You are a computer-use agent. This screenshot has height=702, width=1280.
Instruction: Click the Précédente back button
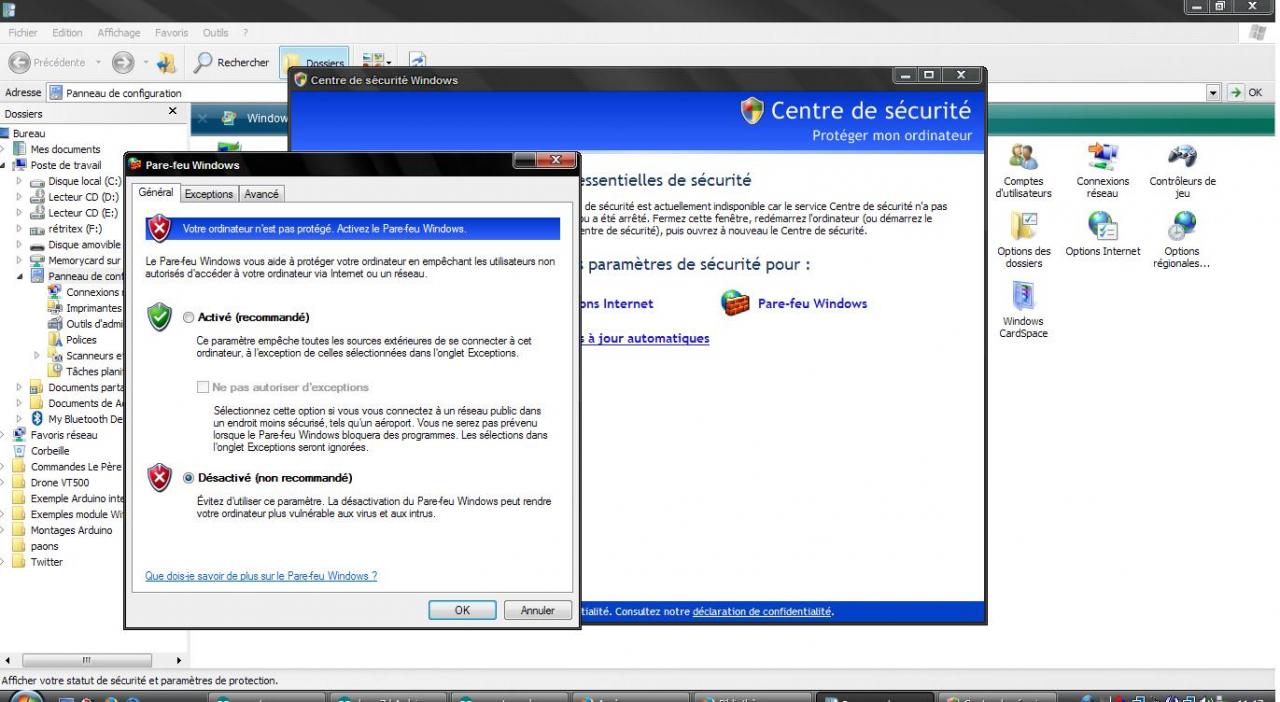(x=53, y=62)
